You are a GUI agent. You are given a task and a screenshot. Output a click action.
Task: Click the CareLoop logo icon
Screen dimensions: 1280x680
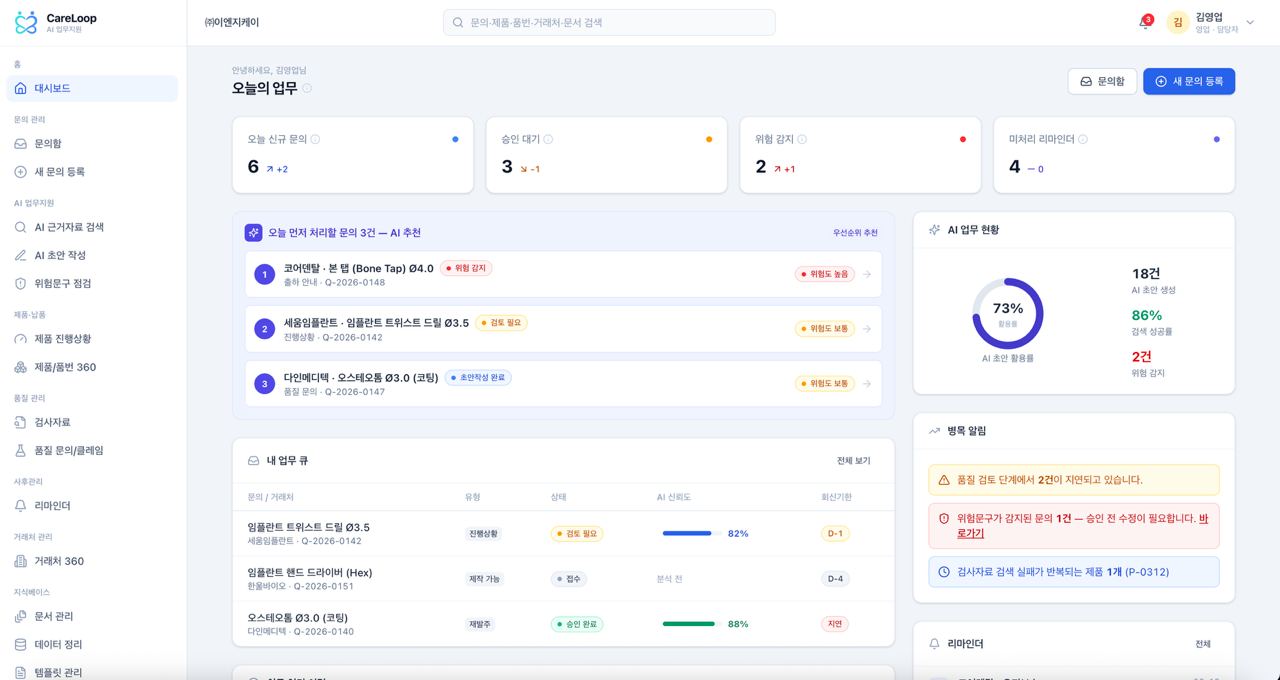(26, 22)
